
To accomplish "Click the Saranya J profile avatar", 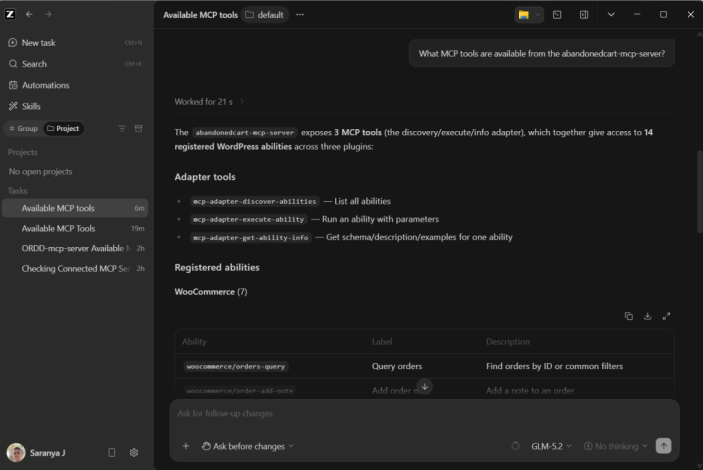I will click(16, 453).
